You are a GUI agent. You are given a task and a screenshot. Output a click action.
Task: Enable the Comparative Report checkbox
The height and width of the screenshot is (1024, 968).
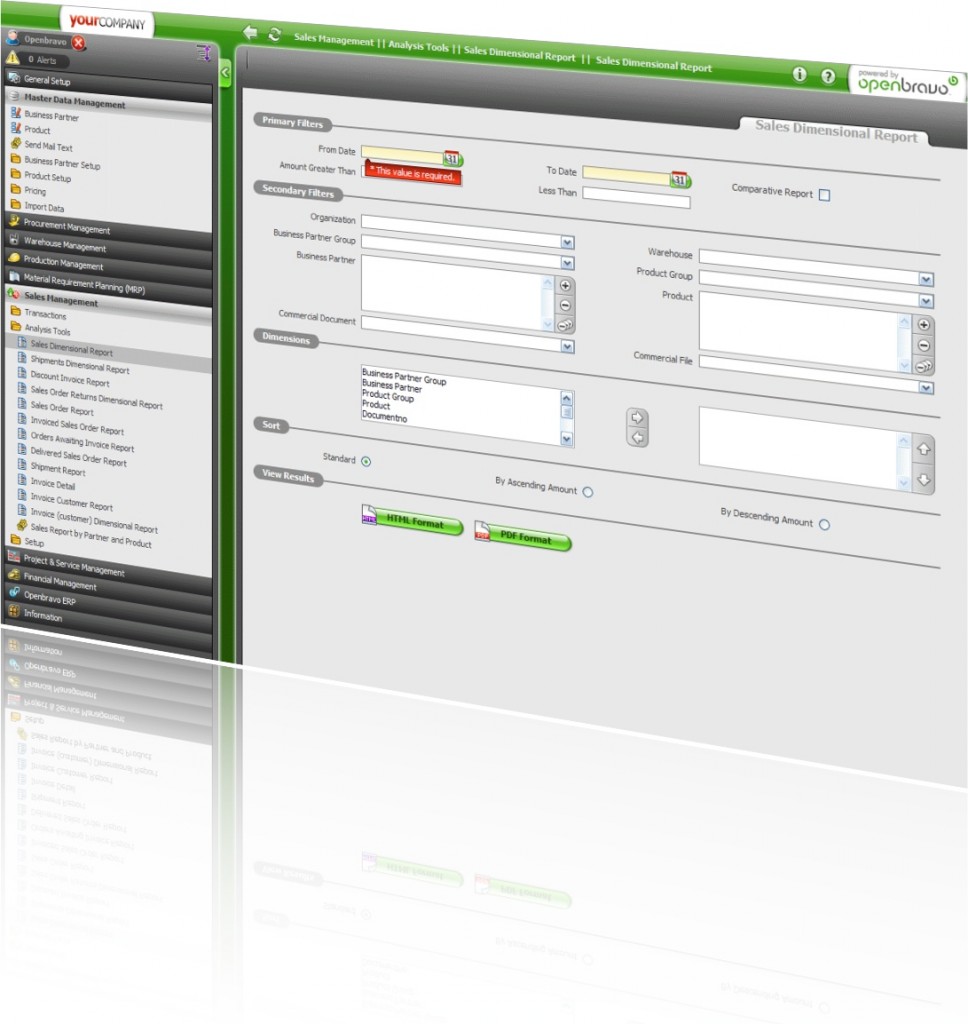point(824,195)
